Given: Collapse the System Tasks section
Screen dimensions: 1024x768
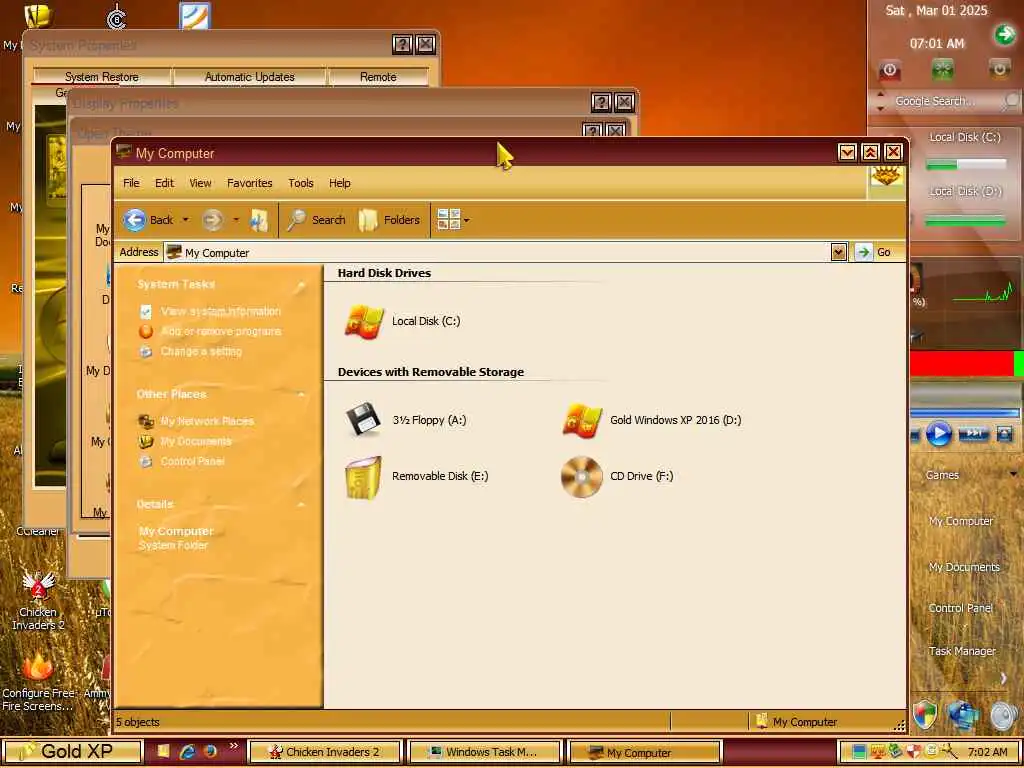Looking at the screenshot, I should tap(301, 285).
